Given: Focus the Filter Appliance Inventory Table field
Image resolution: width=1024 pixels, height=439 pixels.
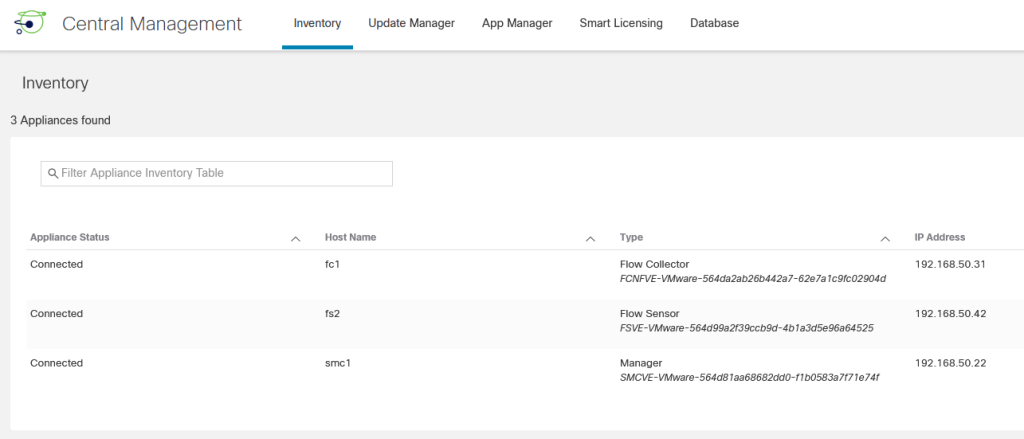Looking at the screenshot, I should (217, 174).
